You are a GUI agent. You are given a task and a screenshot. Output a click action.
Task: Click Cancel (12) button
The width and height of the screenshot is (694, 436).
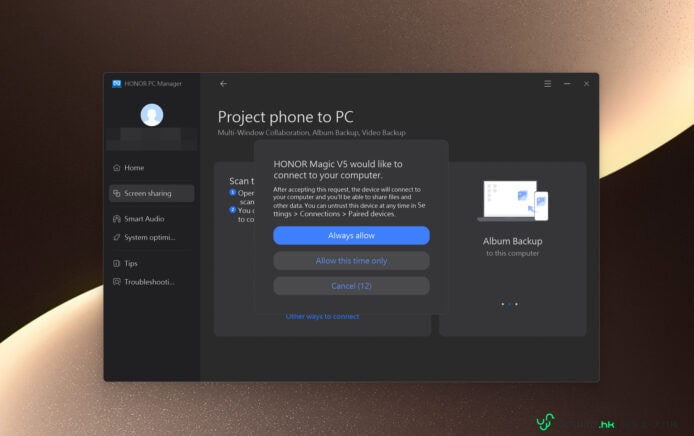(x=351, y=286)
